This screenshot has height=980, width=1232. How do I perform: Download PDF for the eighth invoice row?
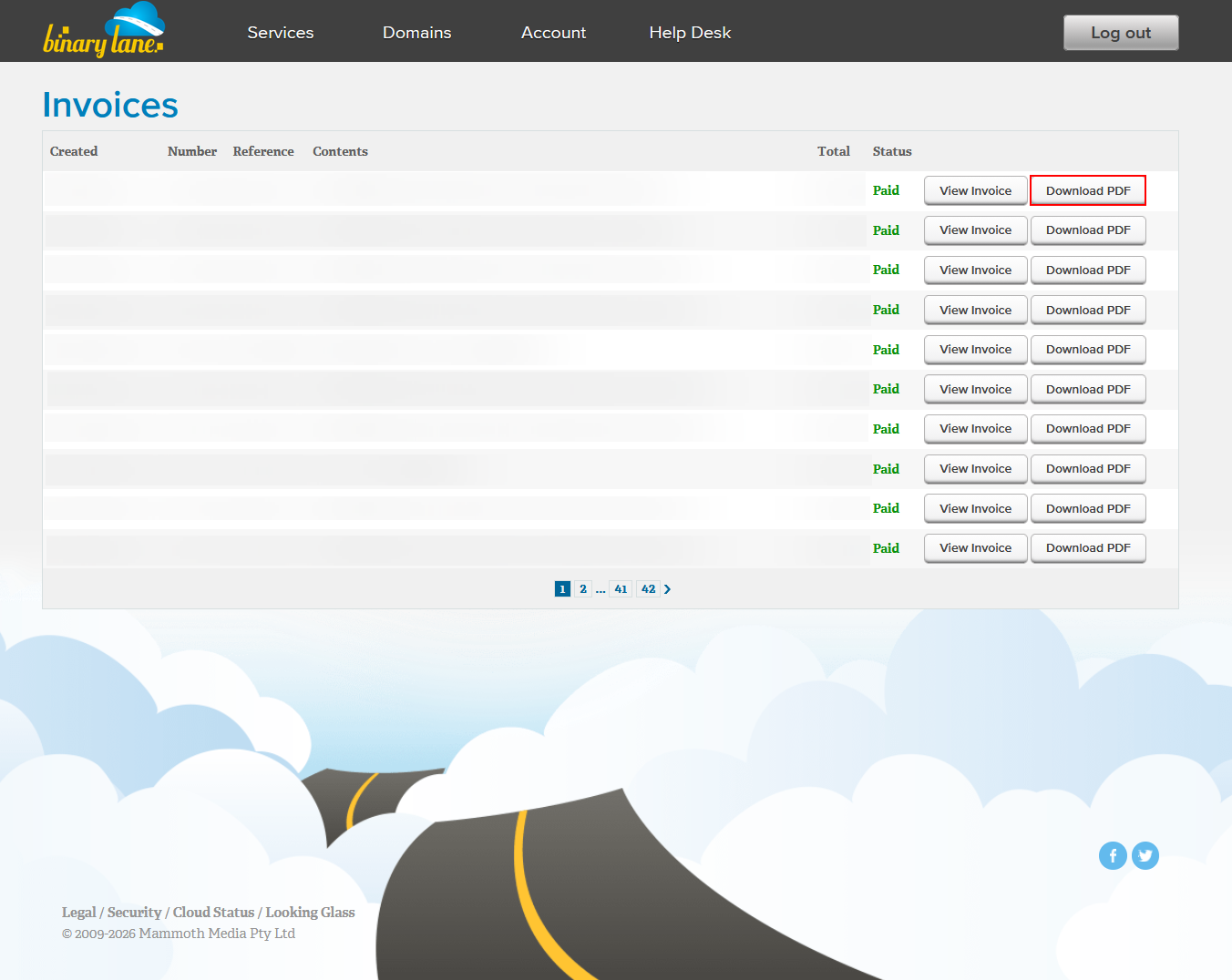[x=1088, y=469]
